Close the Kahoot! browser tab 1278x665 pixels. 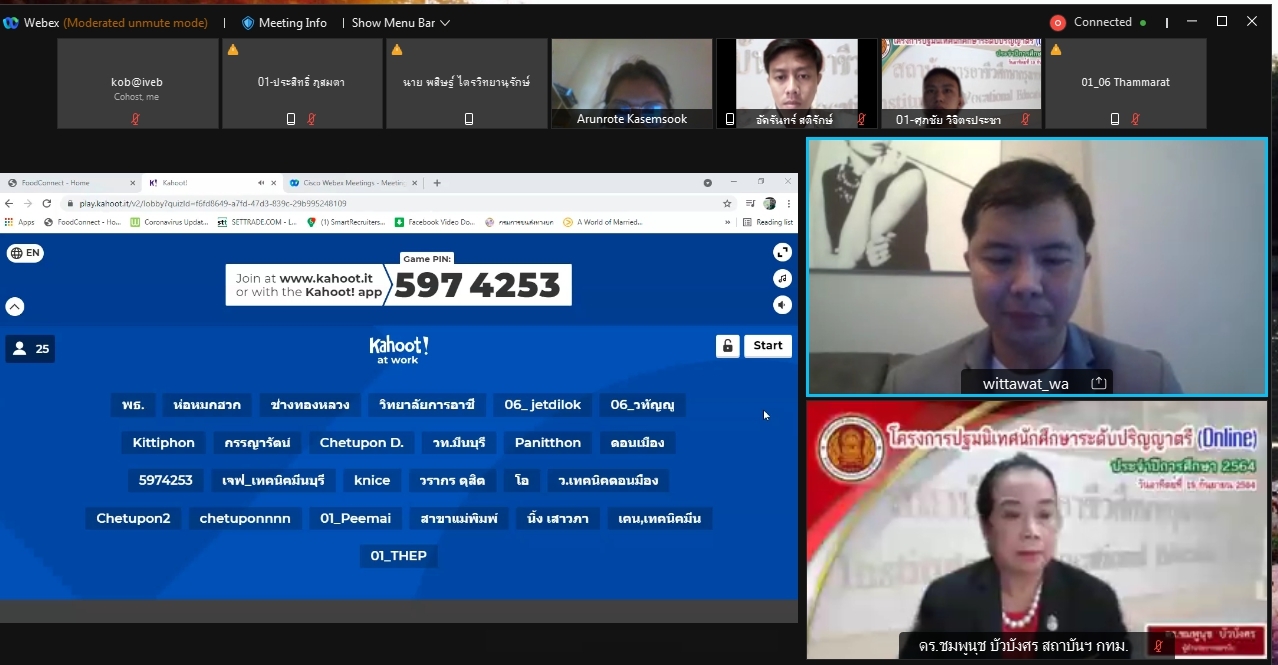coord(273,183)
